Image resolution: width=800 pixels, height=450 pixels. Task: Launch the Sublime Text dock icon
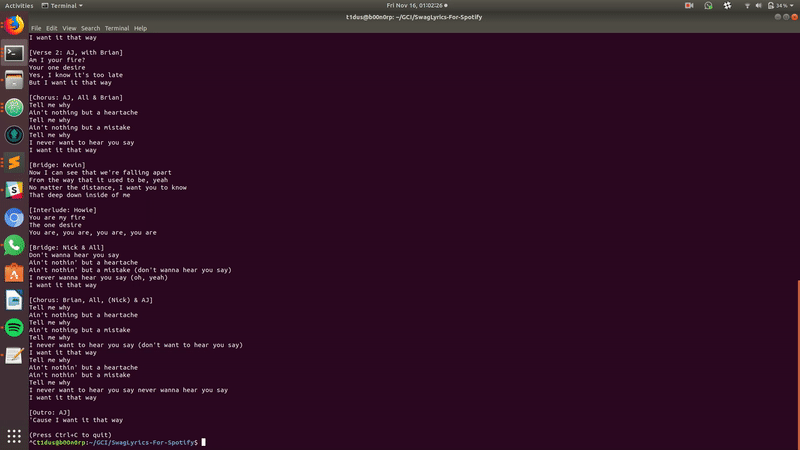14,163
